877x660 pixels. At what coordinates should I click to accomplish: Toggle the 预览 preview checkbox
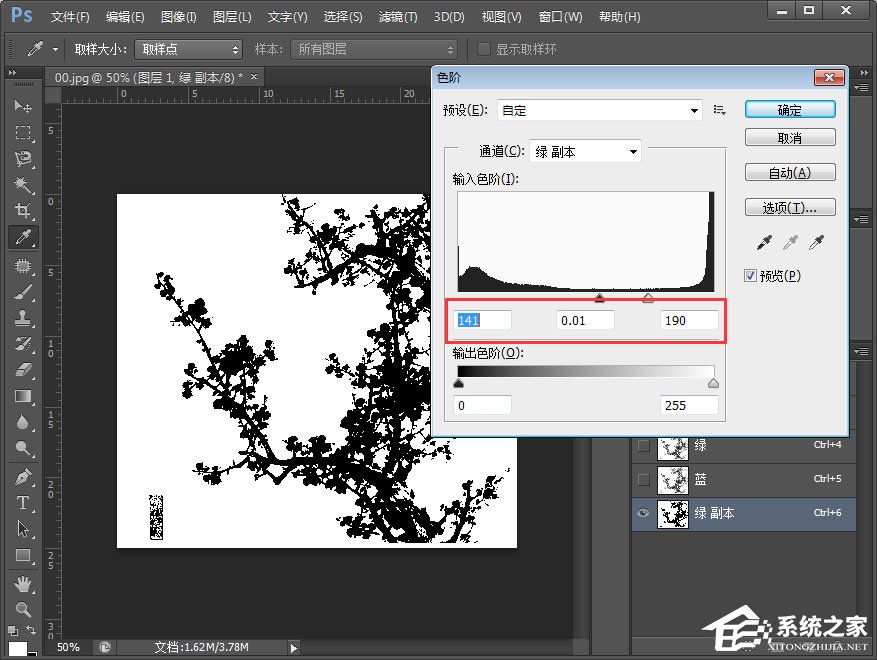(749, 276)
